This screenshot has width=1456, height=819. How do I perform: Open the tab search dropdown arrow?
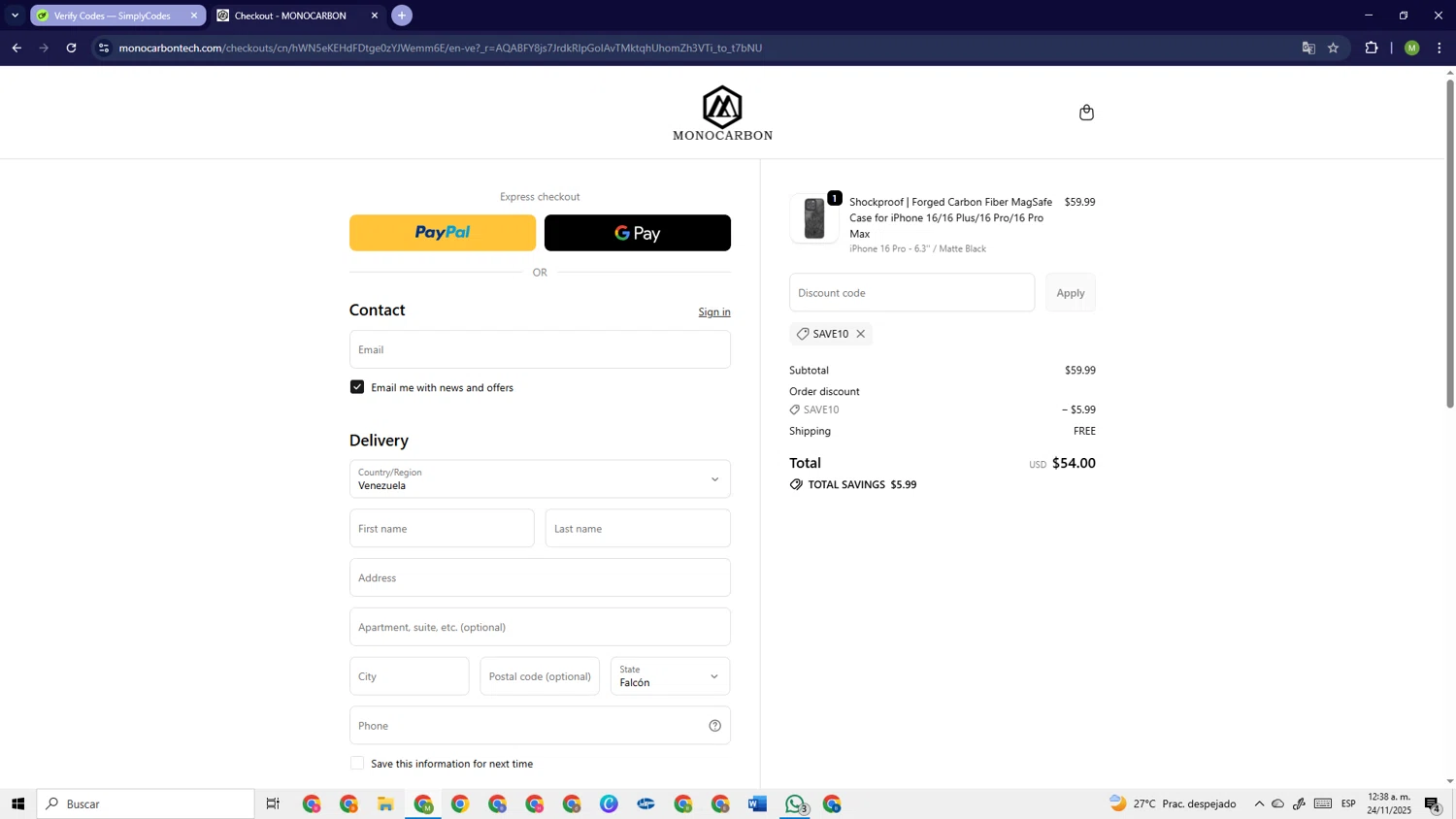(x=15, y=16)
